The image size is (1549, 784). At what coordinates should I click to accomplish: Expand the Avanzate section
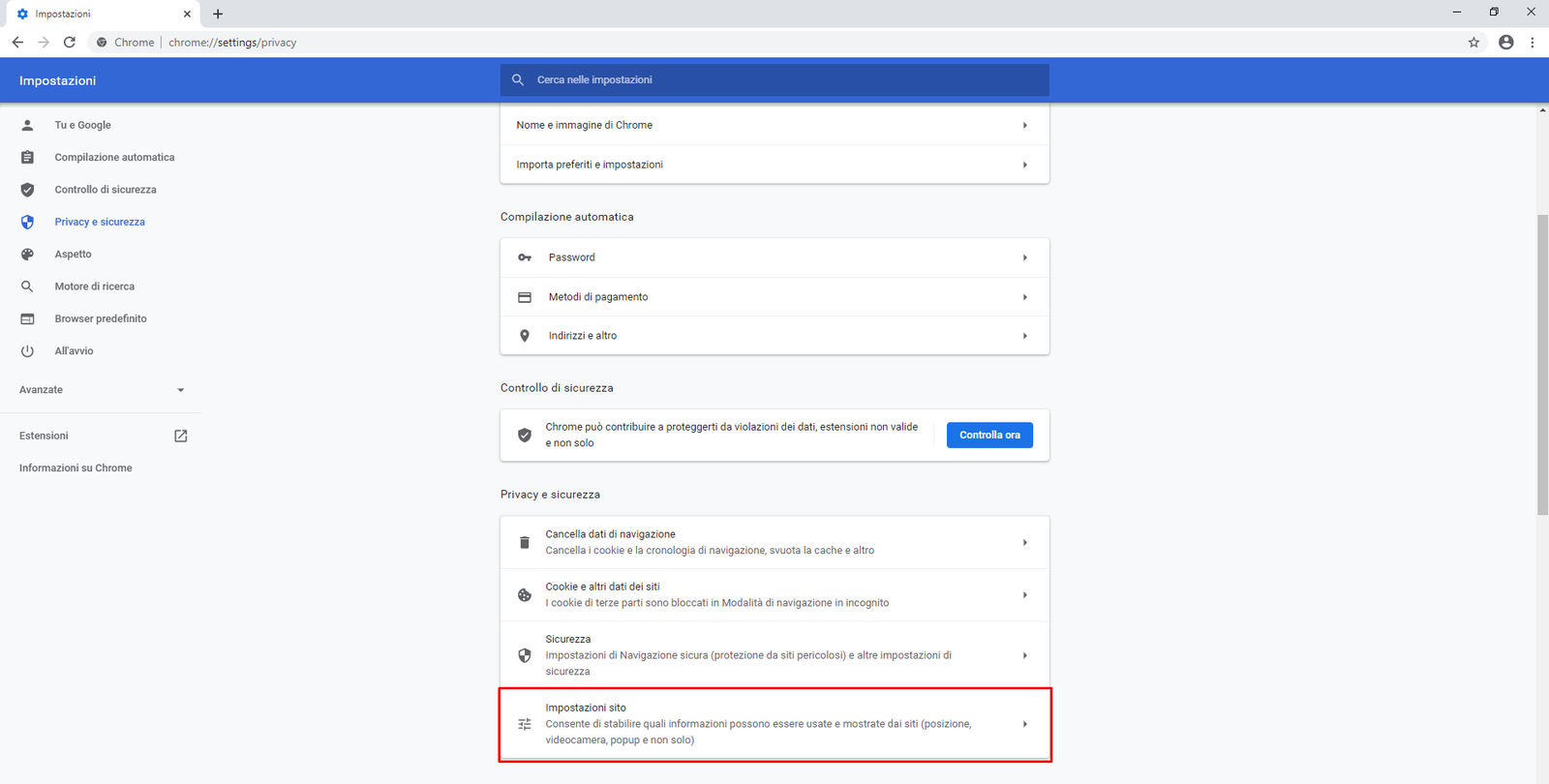(x=101, y=390)
